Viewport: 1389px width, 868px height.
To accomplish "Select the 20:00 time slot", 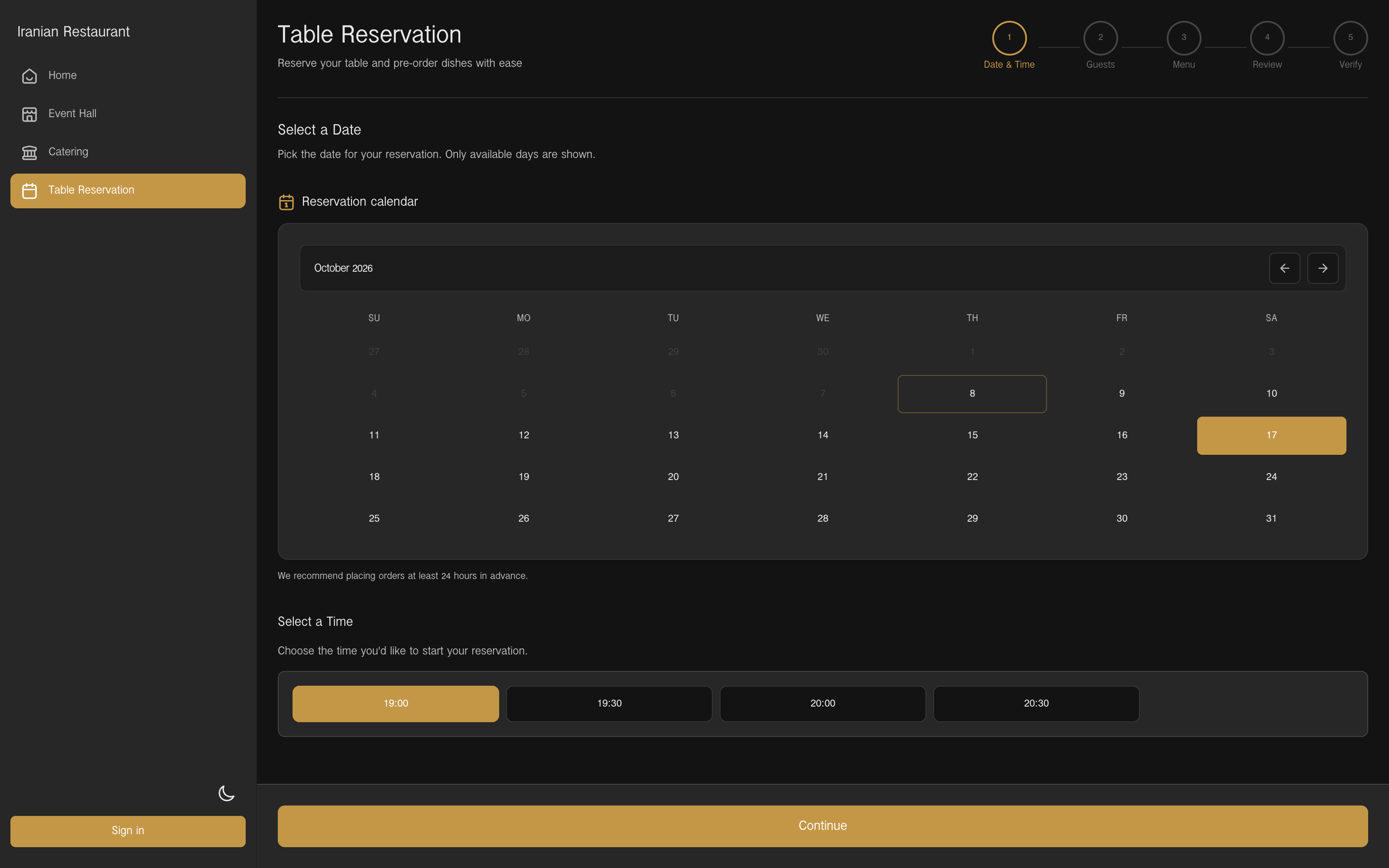I will 823,703.
